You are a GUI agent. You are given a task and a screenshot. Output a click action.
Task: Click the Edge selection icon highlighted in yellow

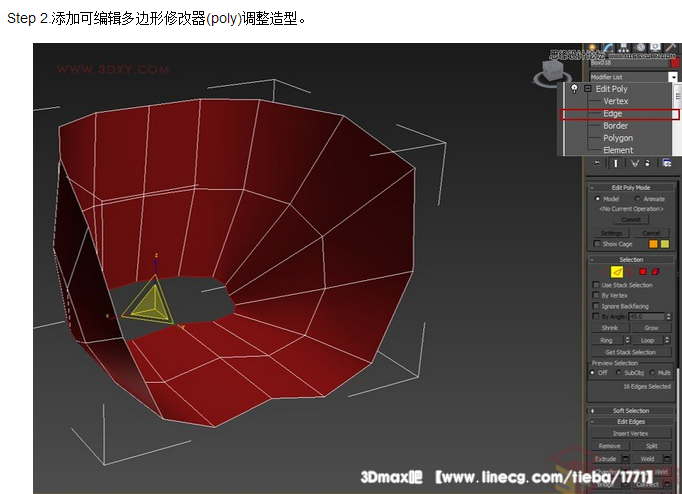pyautogui.click(x=617, y=271)
